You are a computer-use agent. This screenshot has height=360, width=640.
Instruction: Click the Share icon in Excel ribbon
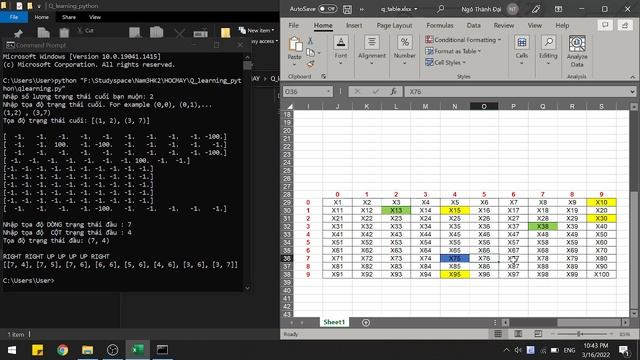[625, 25]
